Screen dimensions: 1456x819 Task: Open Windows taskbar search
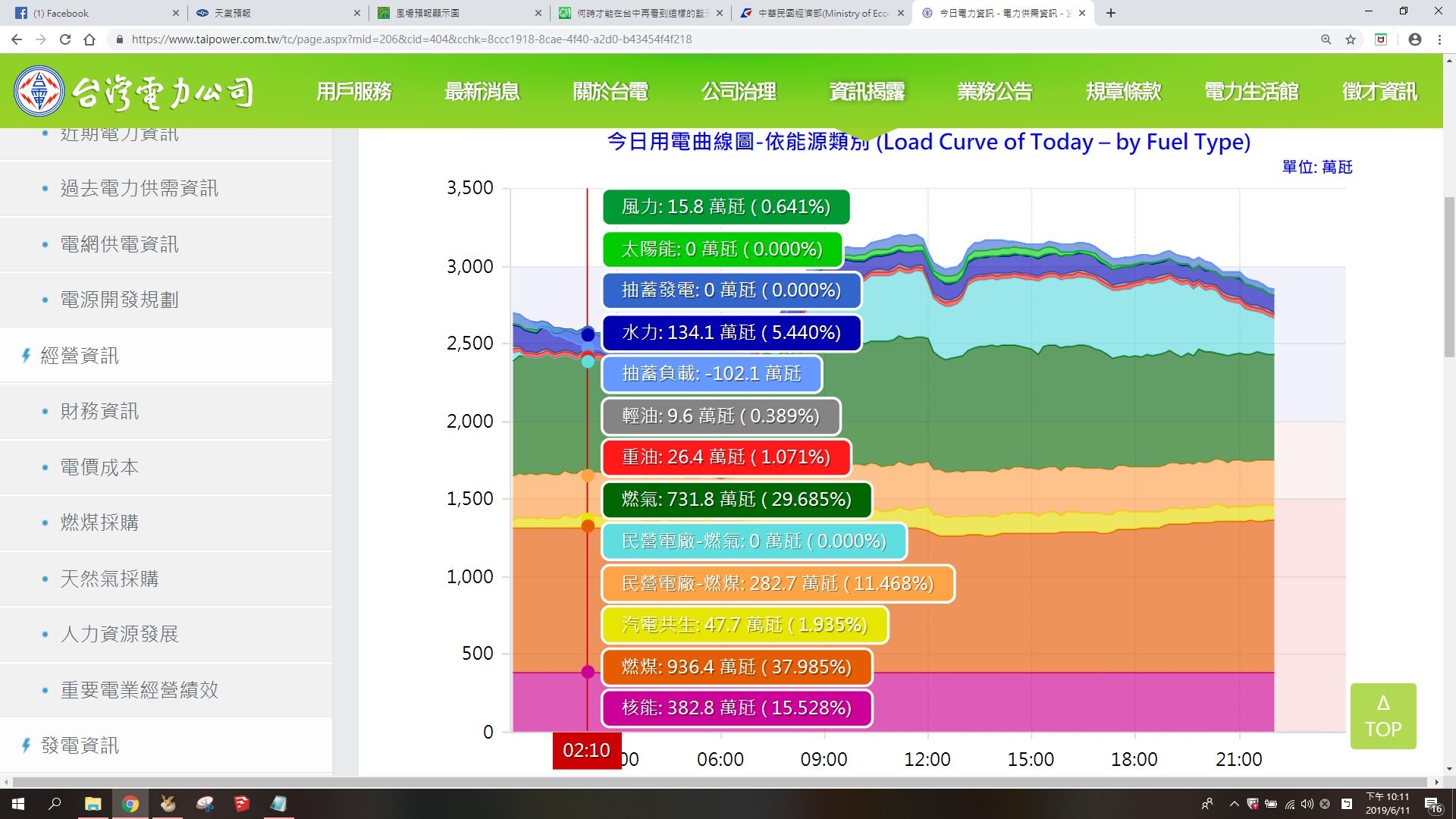55,804
